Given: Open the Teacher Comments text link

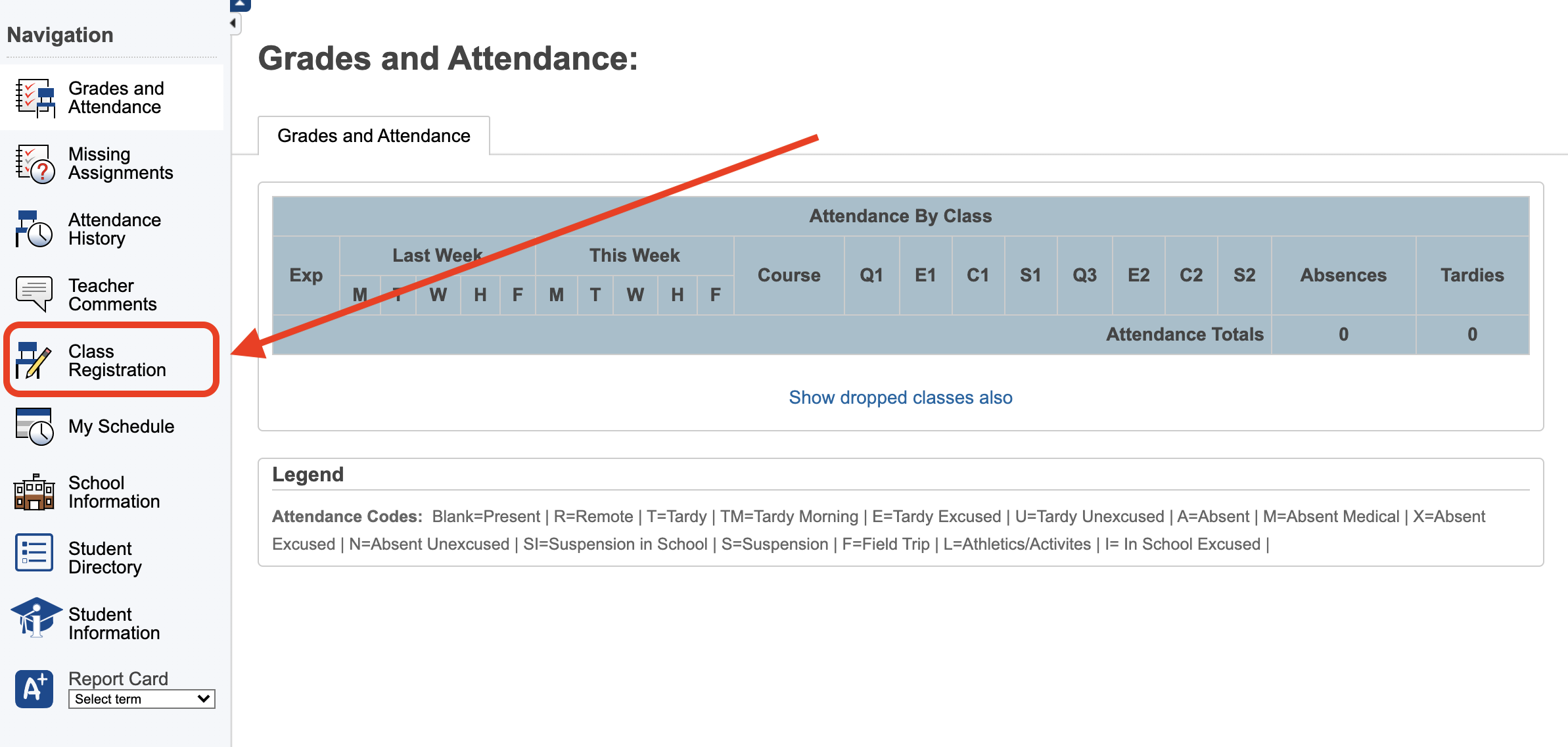Looking at the screenshot, I should 112,295.
